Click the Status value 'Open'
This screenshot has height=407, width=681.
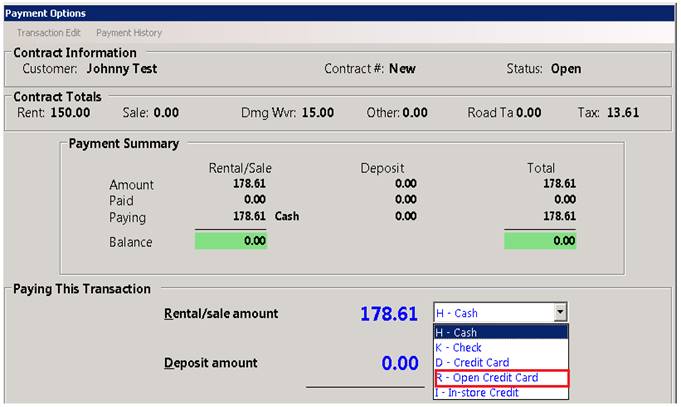pos(565,69)
